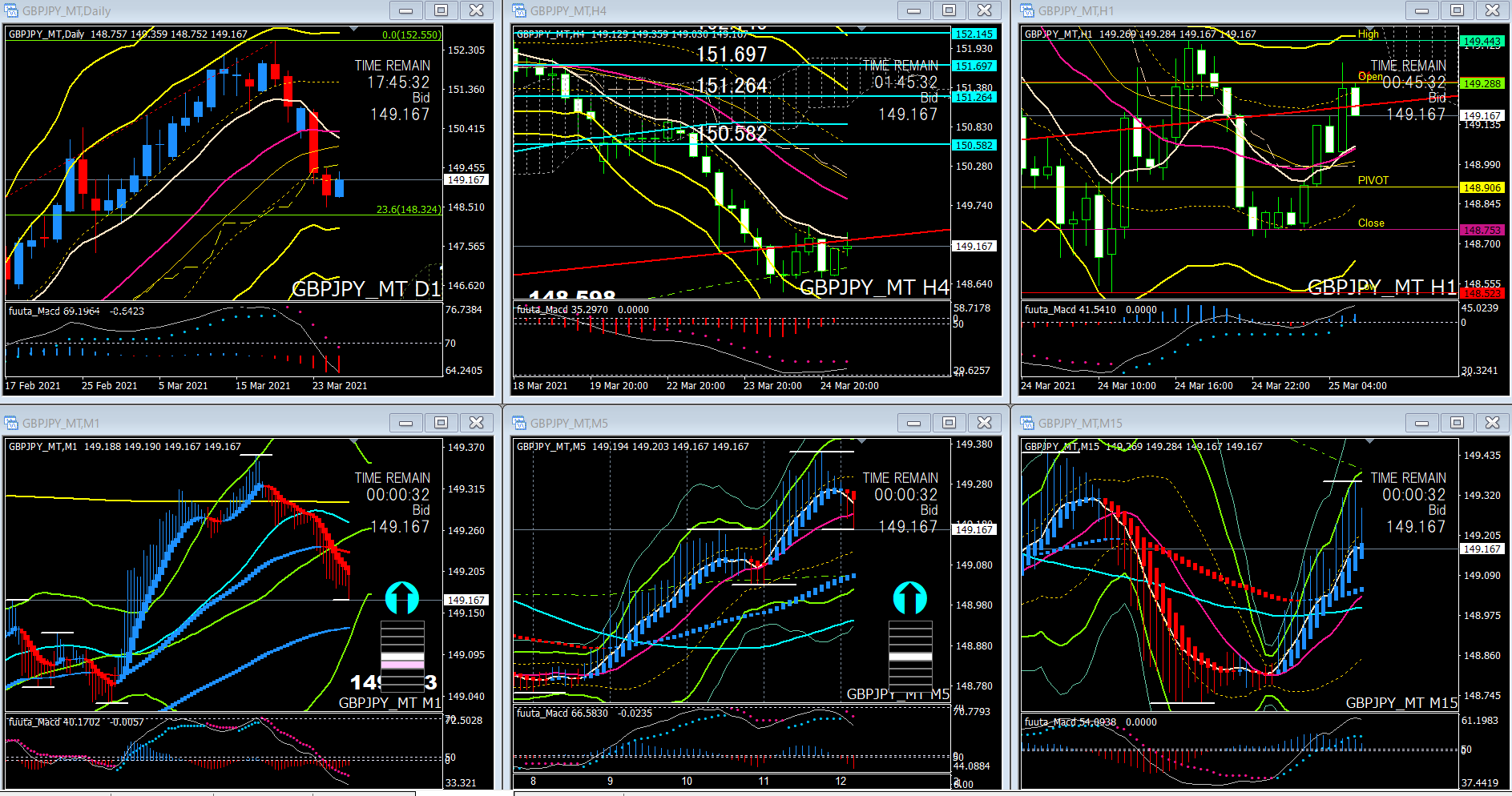Close the GBPJPY_MT,M15 chart window

point(1492,423)
